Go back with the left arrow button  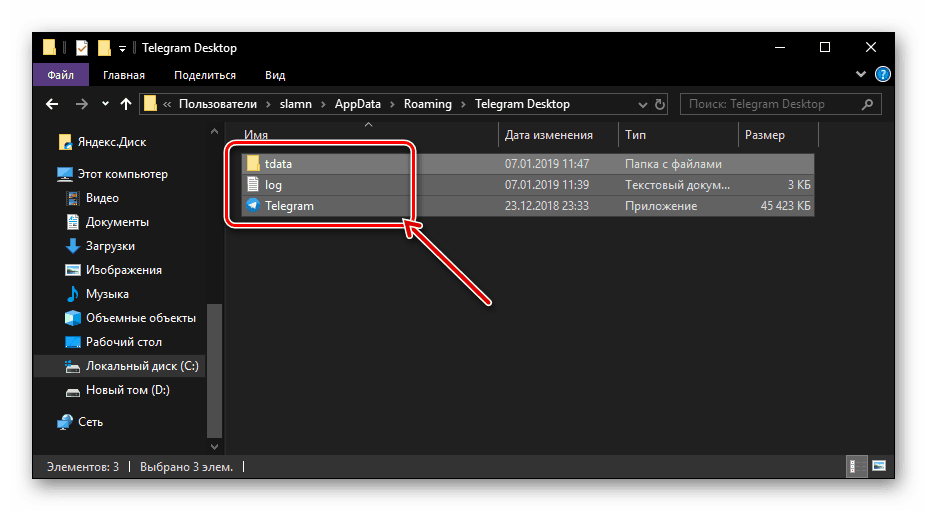52,104
